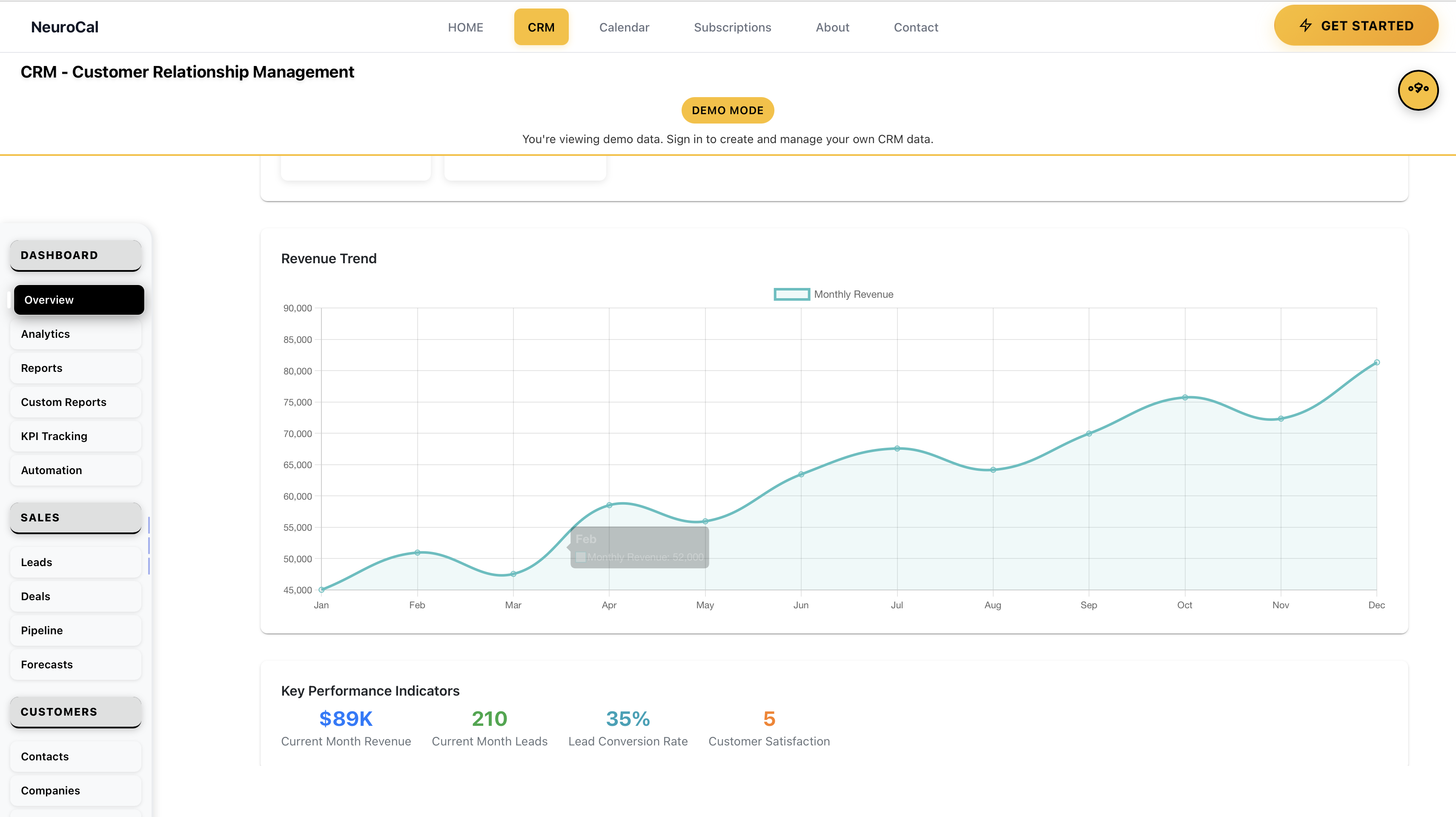1456x817 pixels.
Task: Open Forecasts in the sidebar
Action: (76, 665)
